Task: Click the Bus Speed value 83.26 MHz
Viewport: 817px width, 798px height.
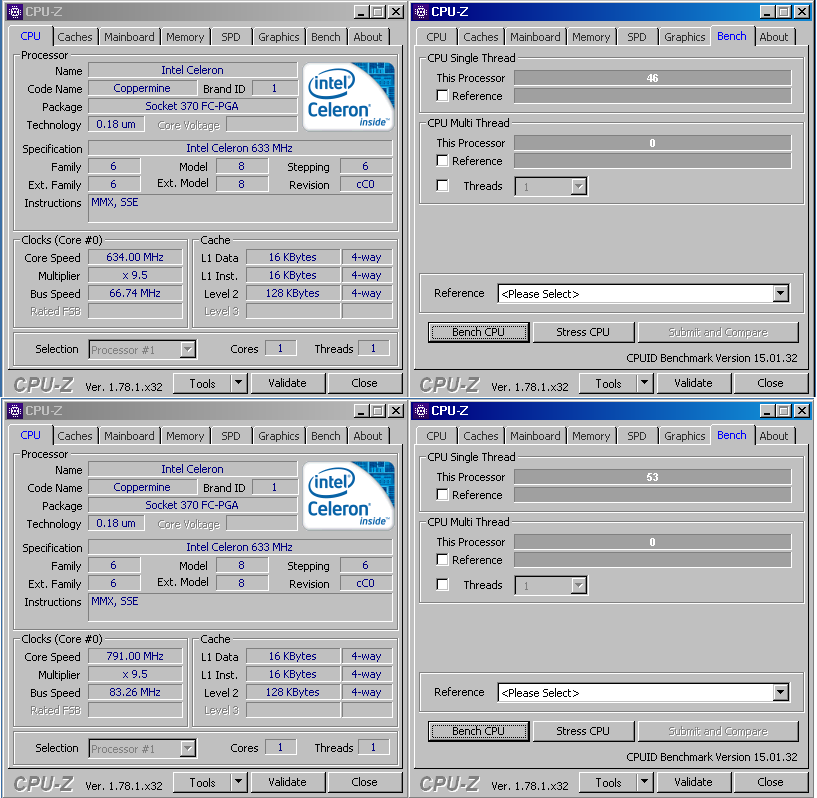Action: pyautogui.click(x=135, y=692)
